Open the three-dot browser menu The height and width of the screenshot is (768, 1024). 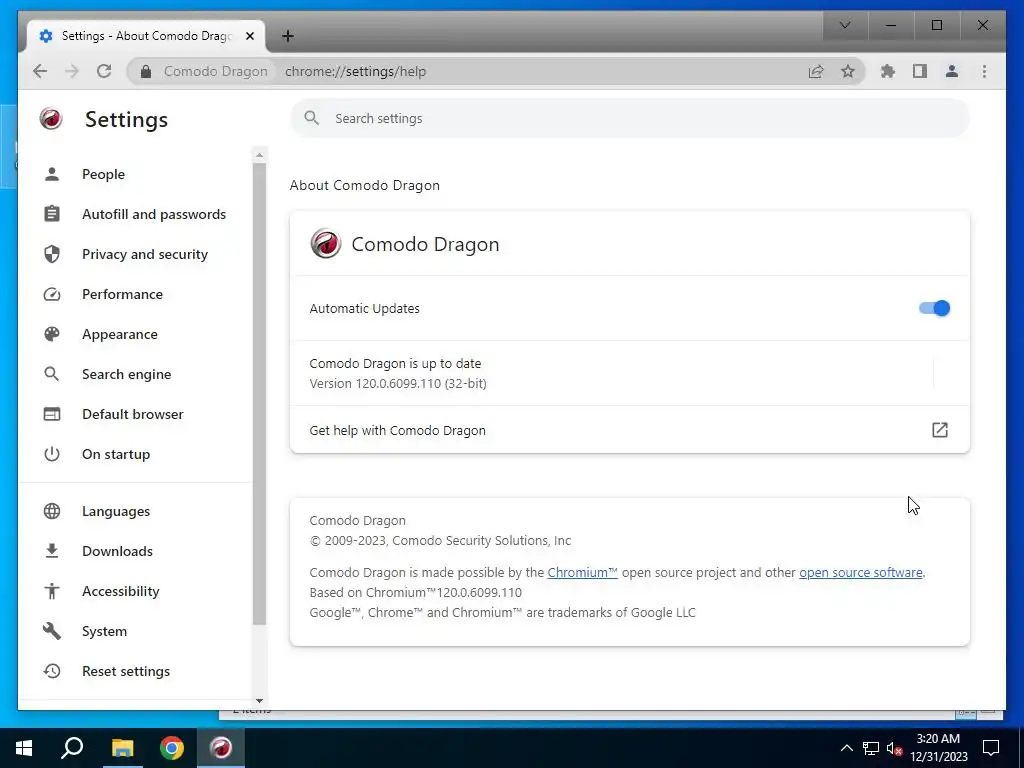coord(984,71)
